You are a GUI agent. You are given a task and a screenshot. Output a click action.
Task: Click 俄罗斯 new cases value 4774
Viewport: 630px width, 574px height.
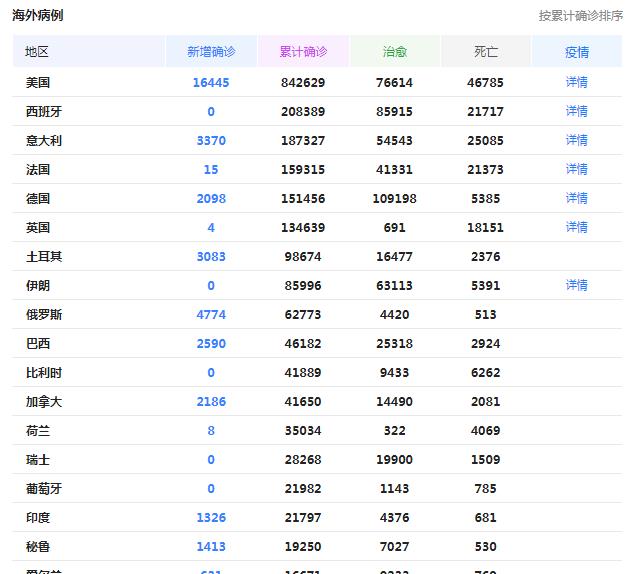(x=211, y=314)
